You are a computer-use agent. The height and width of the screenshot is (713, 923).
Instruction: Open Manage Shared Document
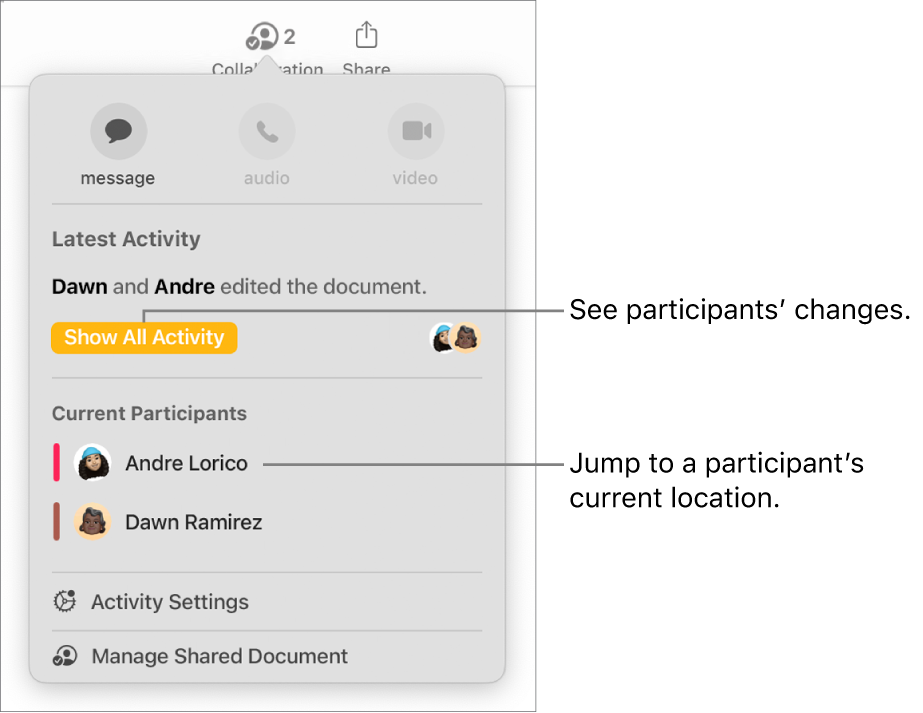pyautogui.click(x=219, y=656)
